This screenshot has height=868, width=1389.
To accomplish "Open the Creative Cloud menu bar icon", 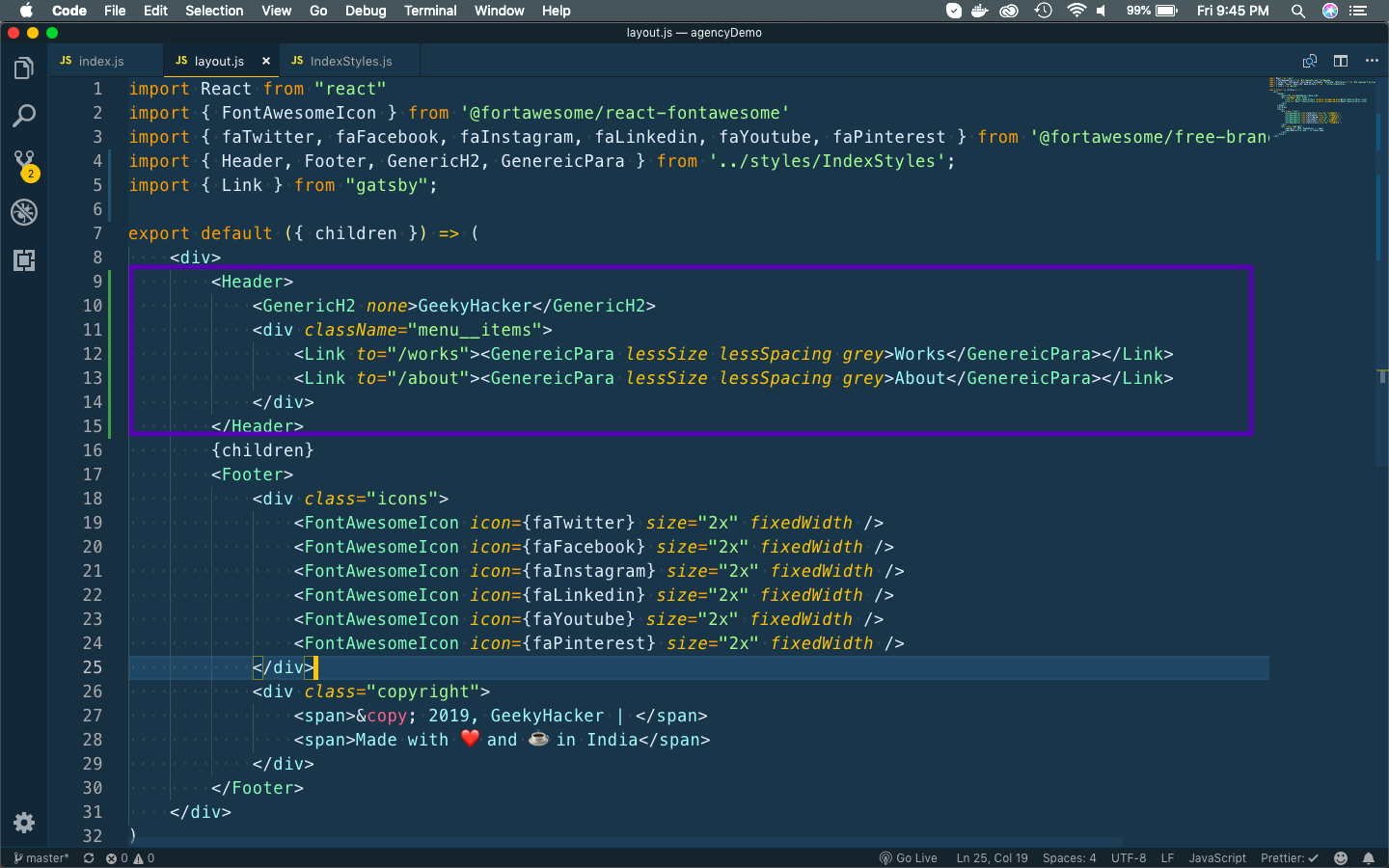I will coord(1009,11).
